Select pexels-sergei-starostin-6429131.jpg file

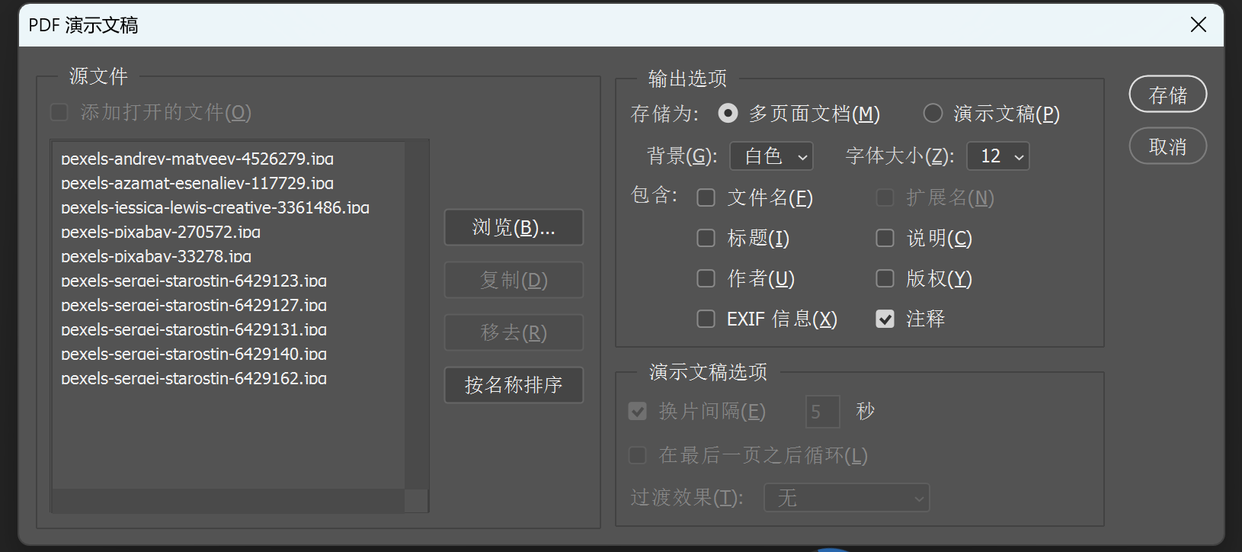(193, 329)
